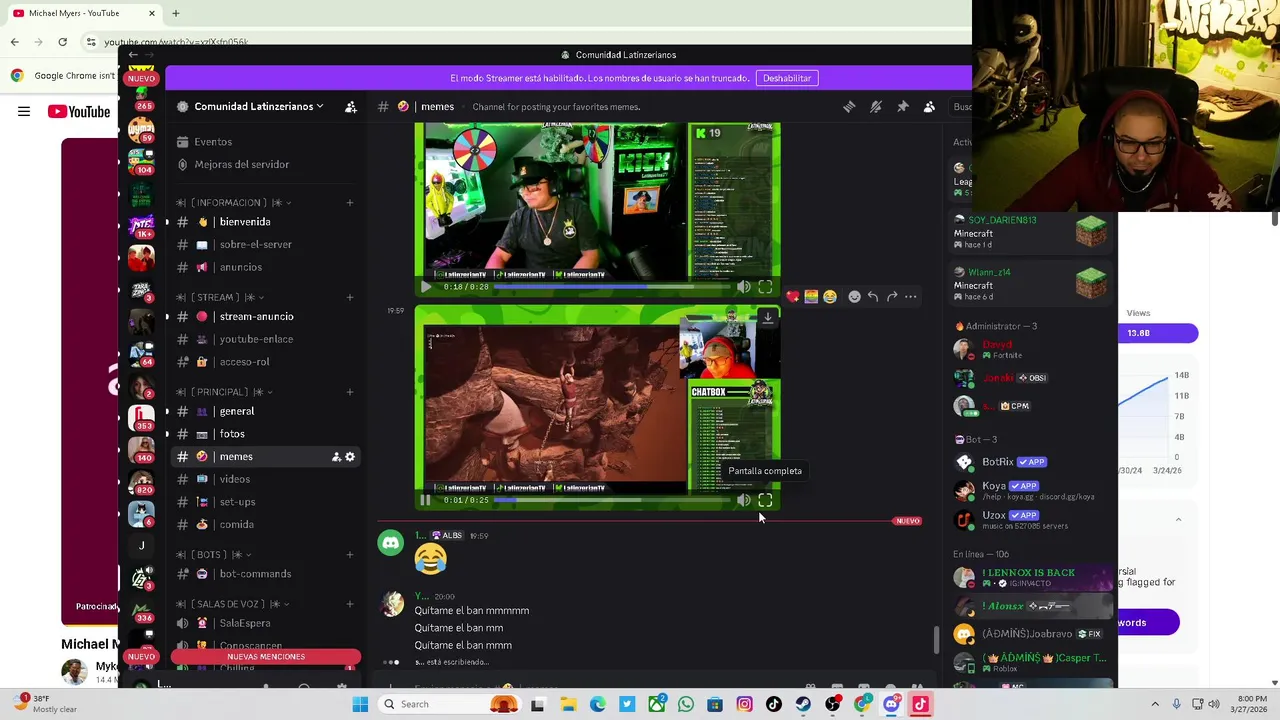1280x720 pixels.
Task: Click the reply arrow on message toolbar
Action: pos(873,297)
